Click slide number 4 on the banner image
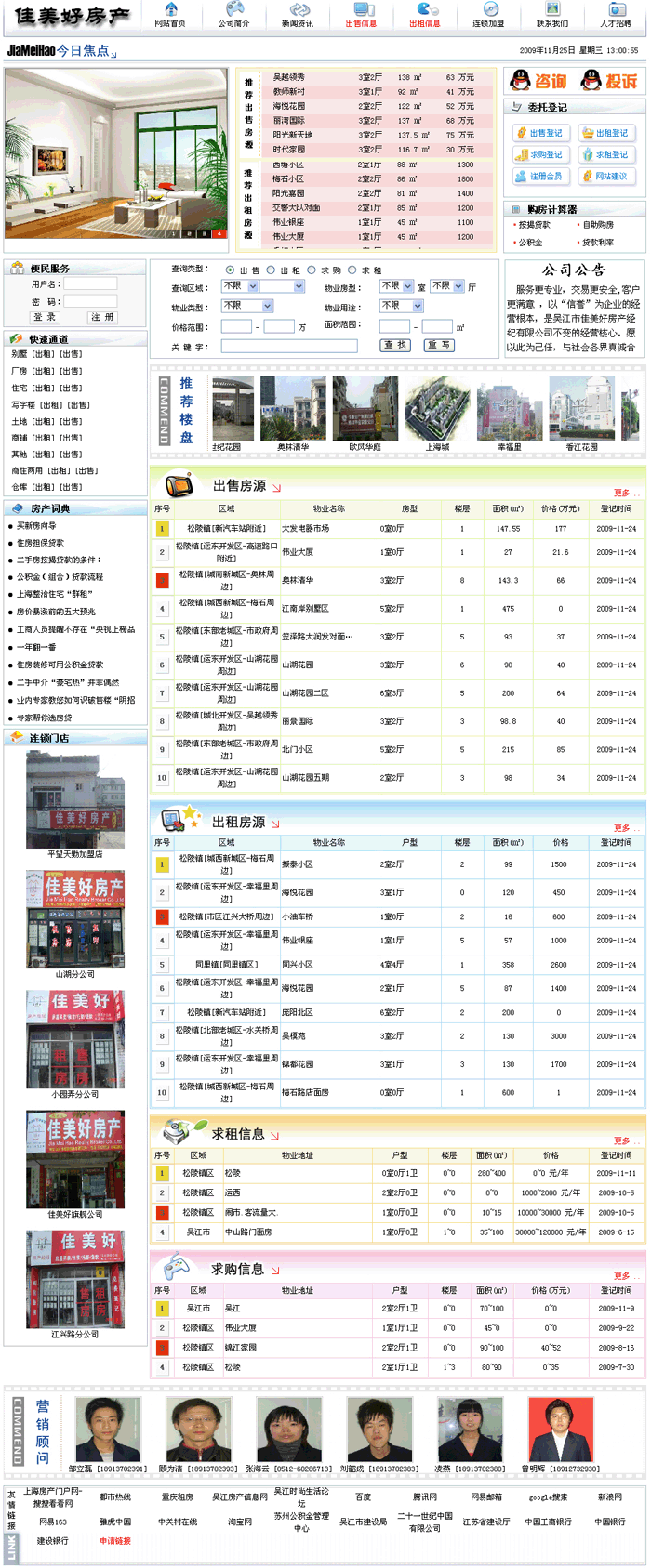Viewport: 651px width, 1568px height. pyautogui.click(x=220, y=233)
